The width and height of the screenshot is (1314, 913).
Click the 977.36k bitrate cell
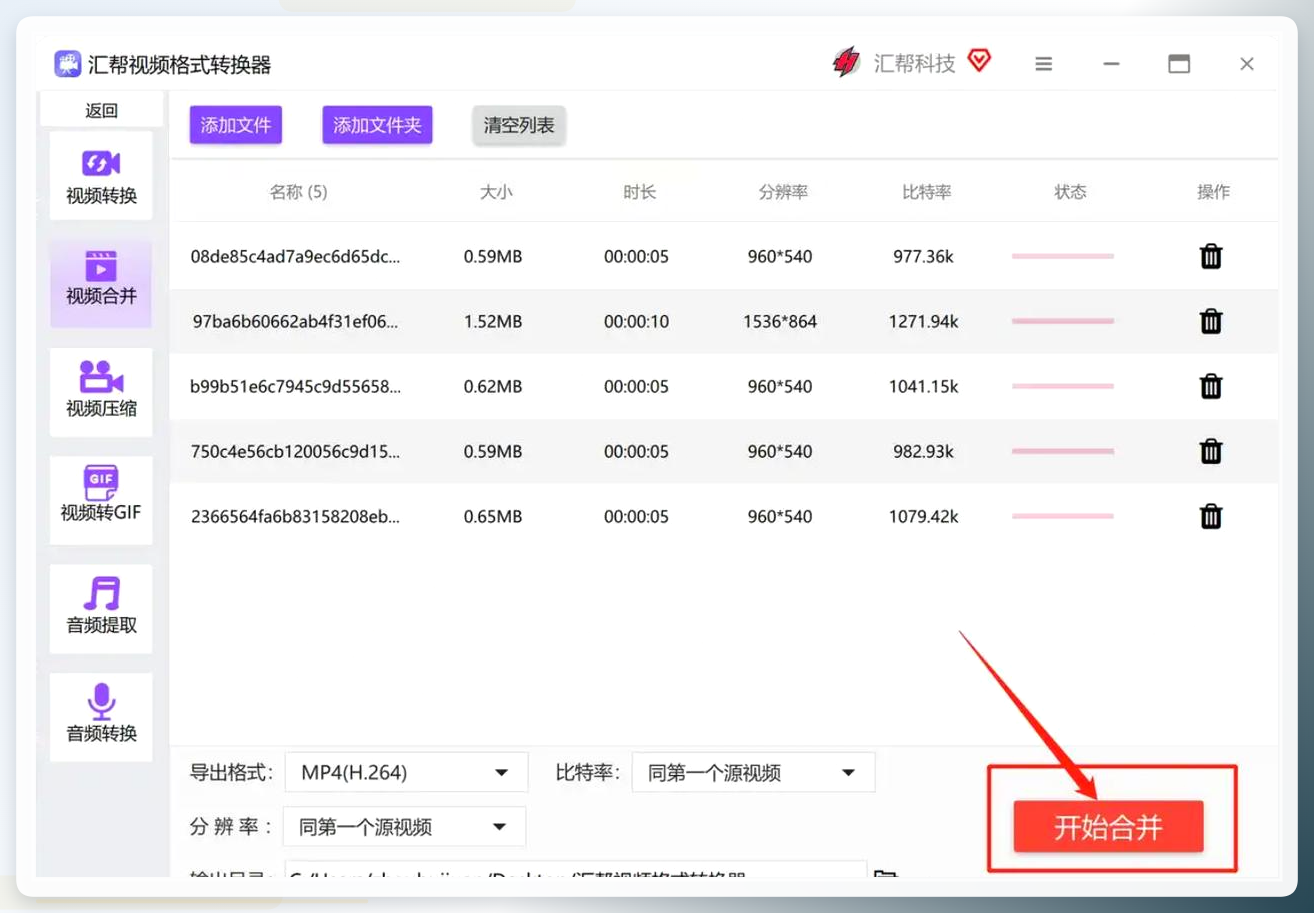click(x=923, y=257)
